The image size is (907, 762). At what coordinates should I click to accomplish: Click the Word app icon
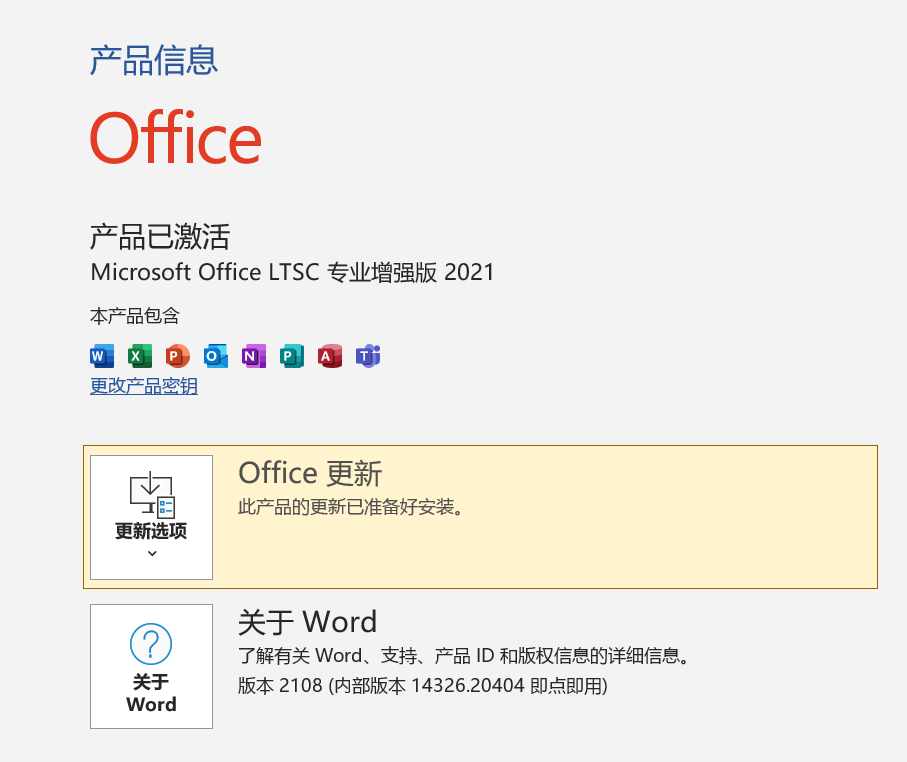pos(102,356)
